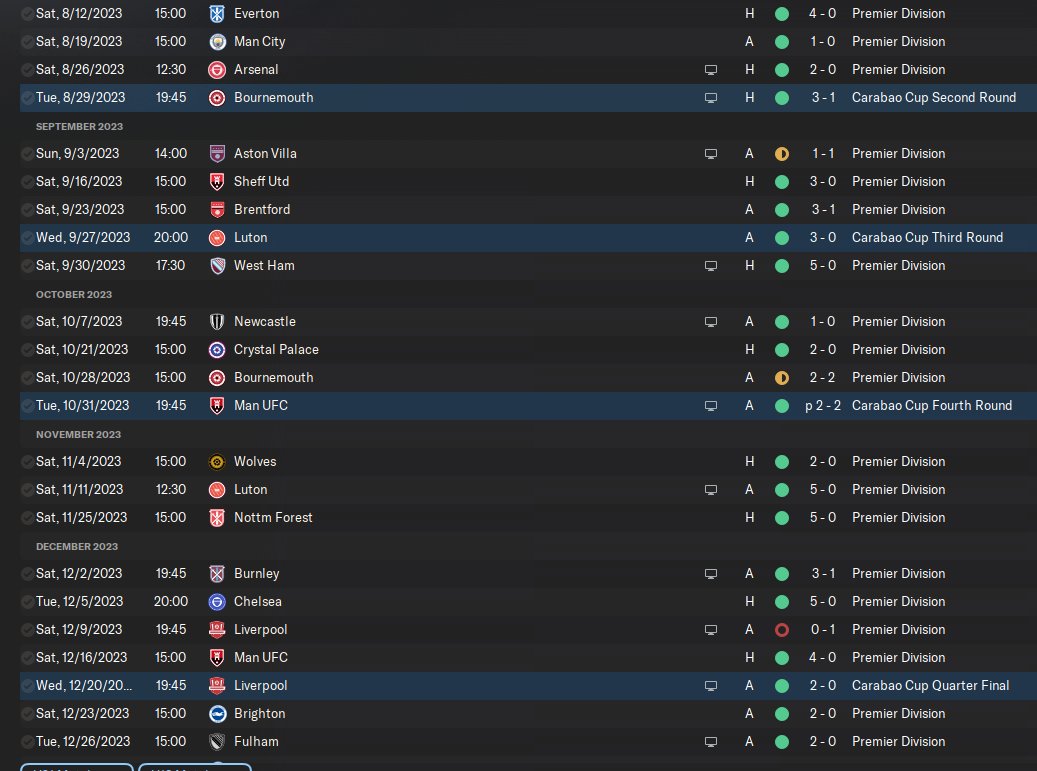Click the Arsenal club badge icon
1037x771 pixels.
click(216, 70)
